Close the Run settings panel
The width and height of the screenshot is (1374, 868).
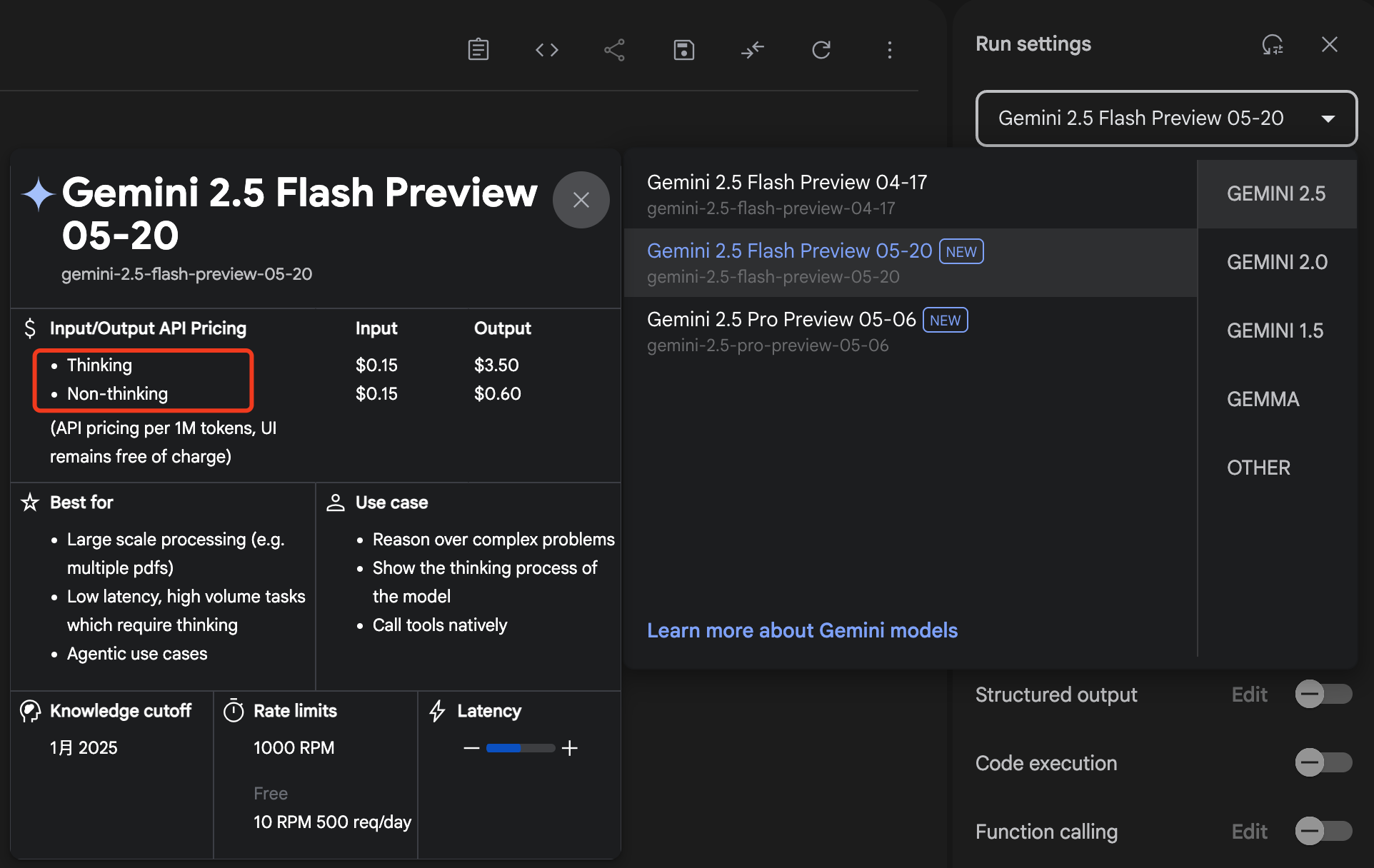coord(1329,44)
